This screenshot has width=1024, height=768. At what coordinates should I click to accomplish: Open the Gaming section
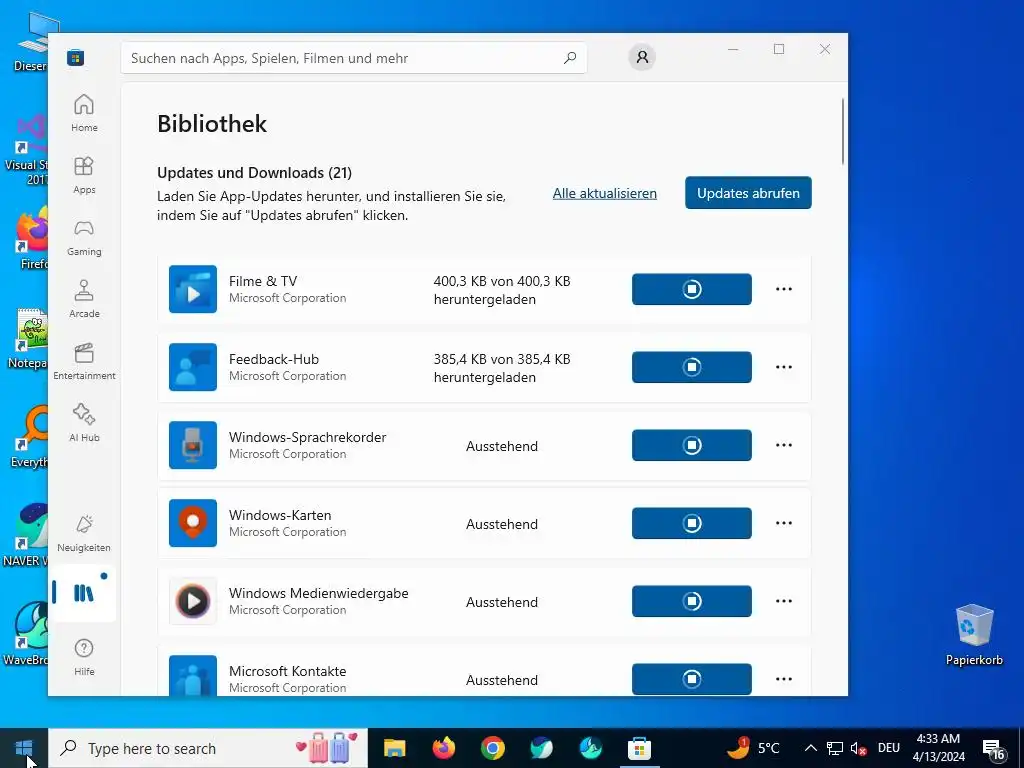coord(84,237)
